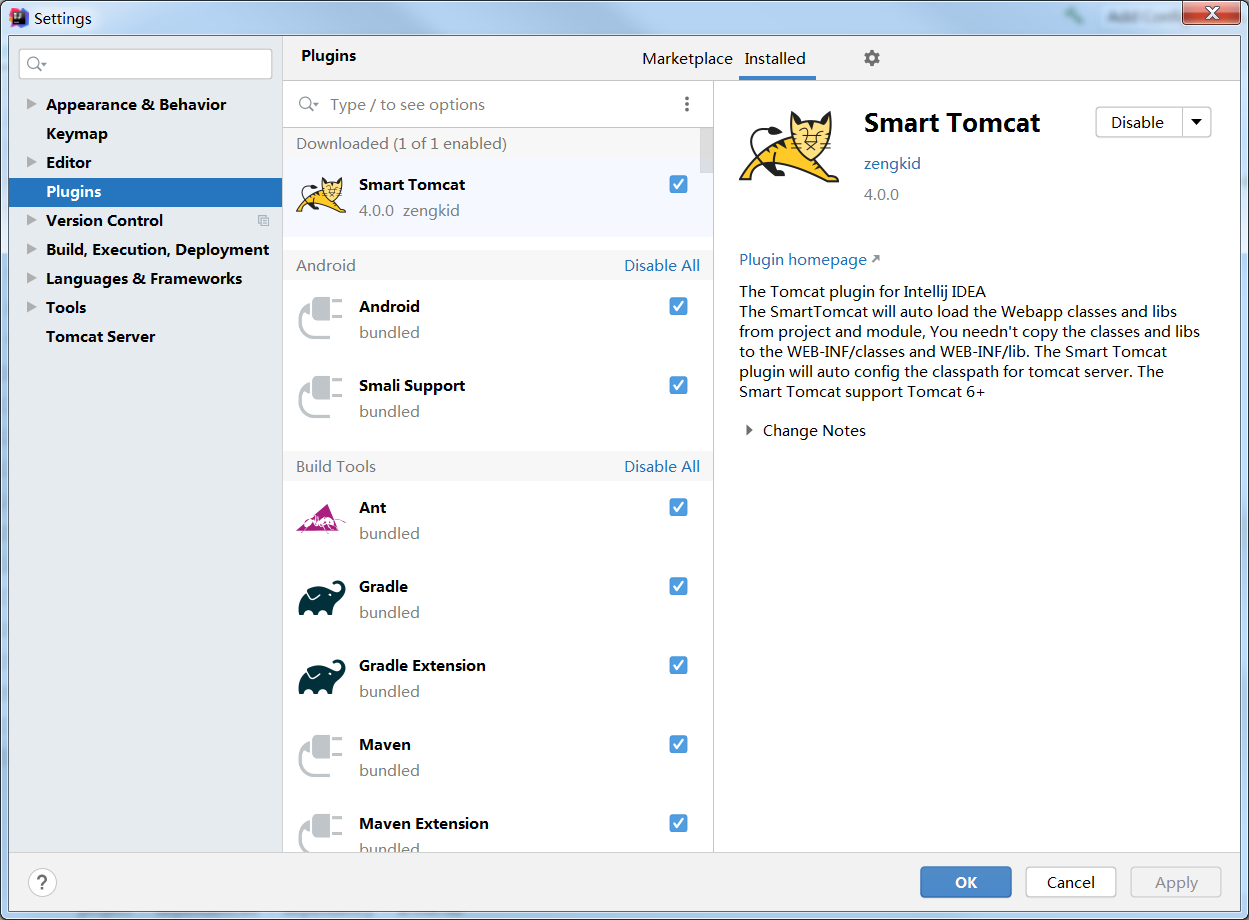Click the Gradle elephant icon
The height and width of the screenshot is (920, 1249).
(x=321, y=598)
